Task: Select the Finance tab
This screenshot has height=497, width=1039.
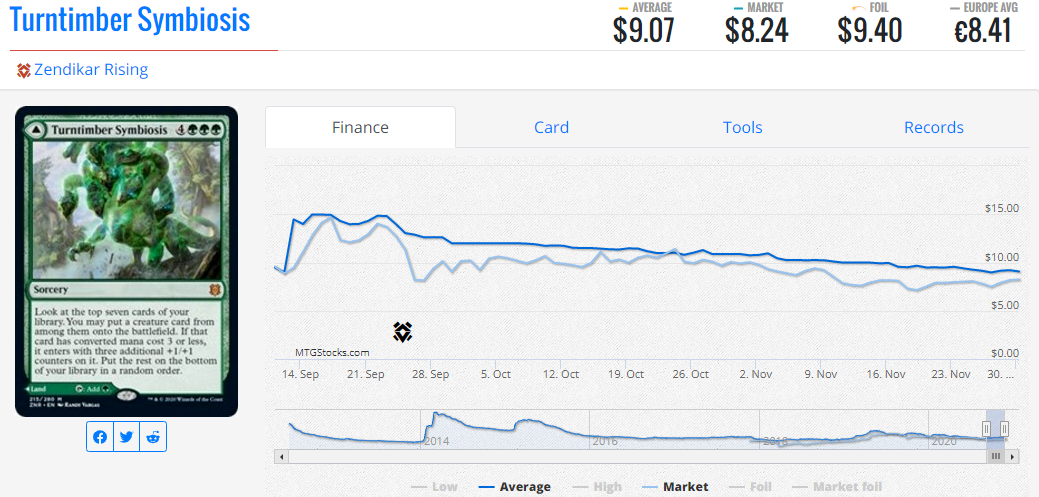Action: pyautogui.click(x=360, y=127)
